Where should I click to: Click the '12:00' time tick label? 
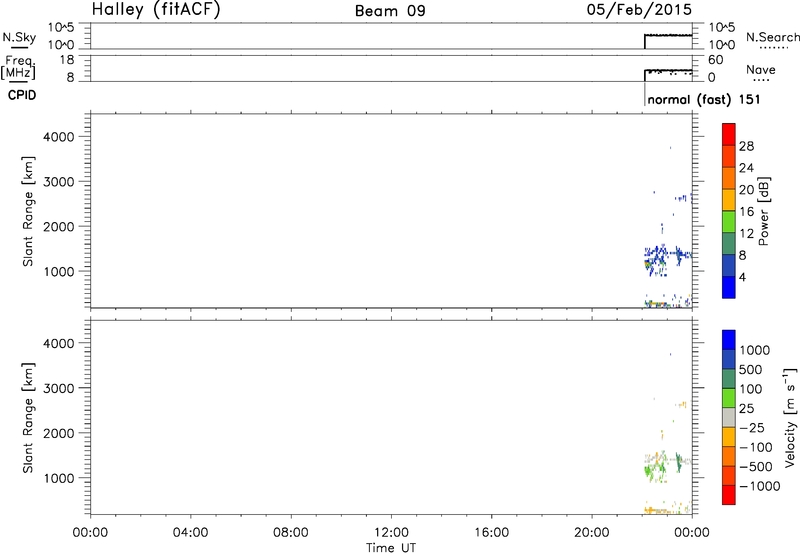391,532
